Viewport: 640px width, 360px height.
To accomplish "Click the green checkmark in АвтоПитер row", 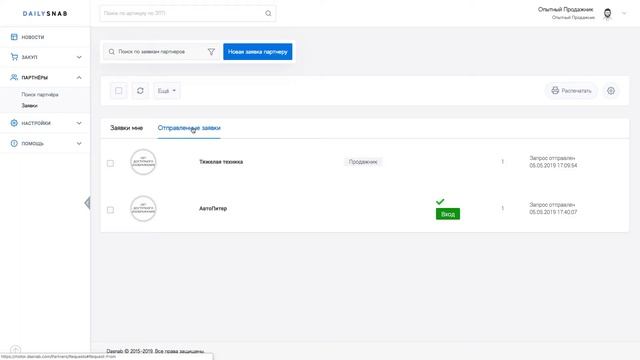I will (440, 201).
